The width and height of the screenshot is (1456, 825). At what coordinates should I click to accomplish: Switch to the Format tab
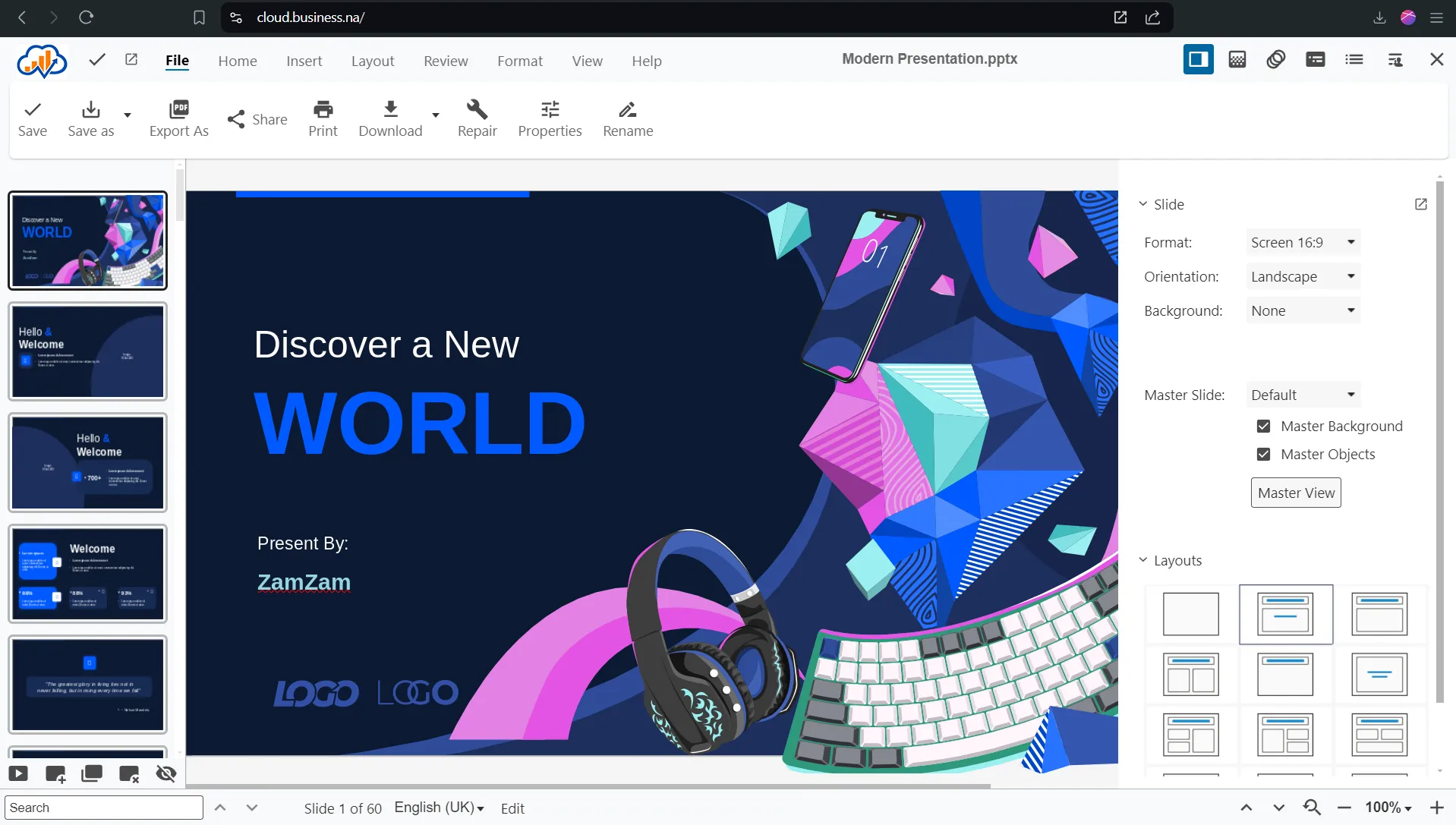tap(520, 61)
